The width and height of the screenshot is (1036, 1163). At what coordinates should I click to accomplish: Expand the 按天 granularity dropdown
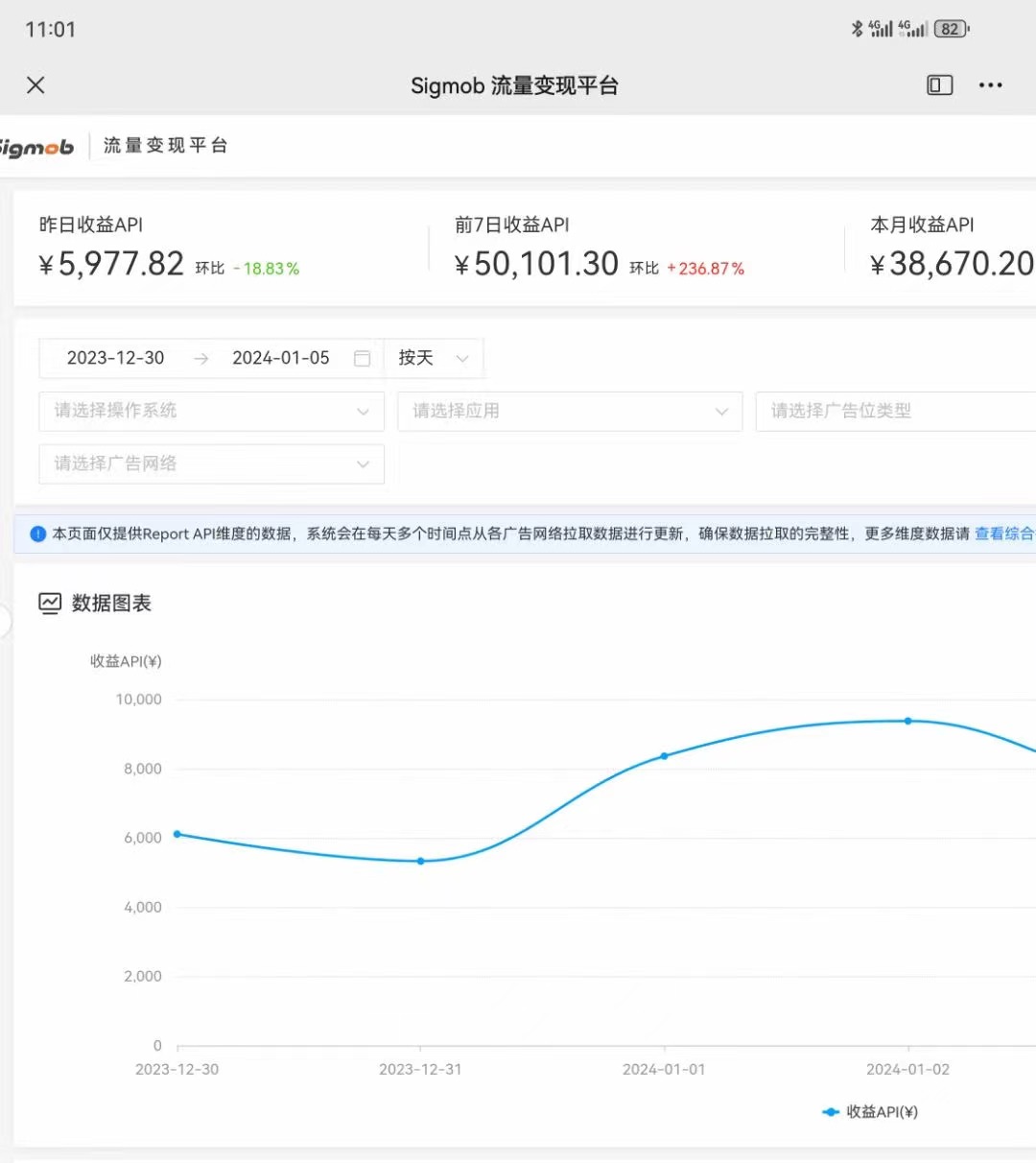[434, 358]
